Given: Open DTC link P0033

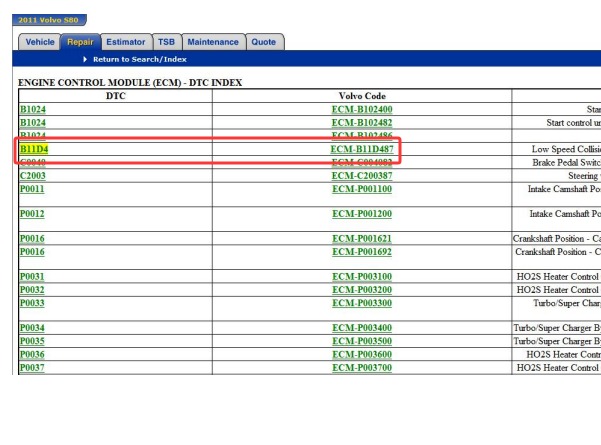Looking at the screenshot, I should point(32,303).
